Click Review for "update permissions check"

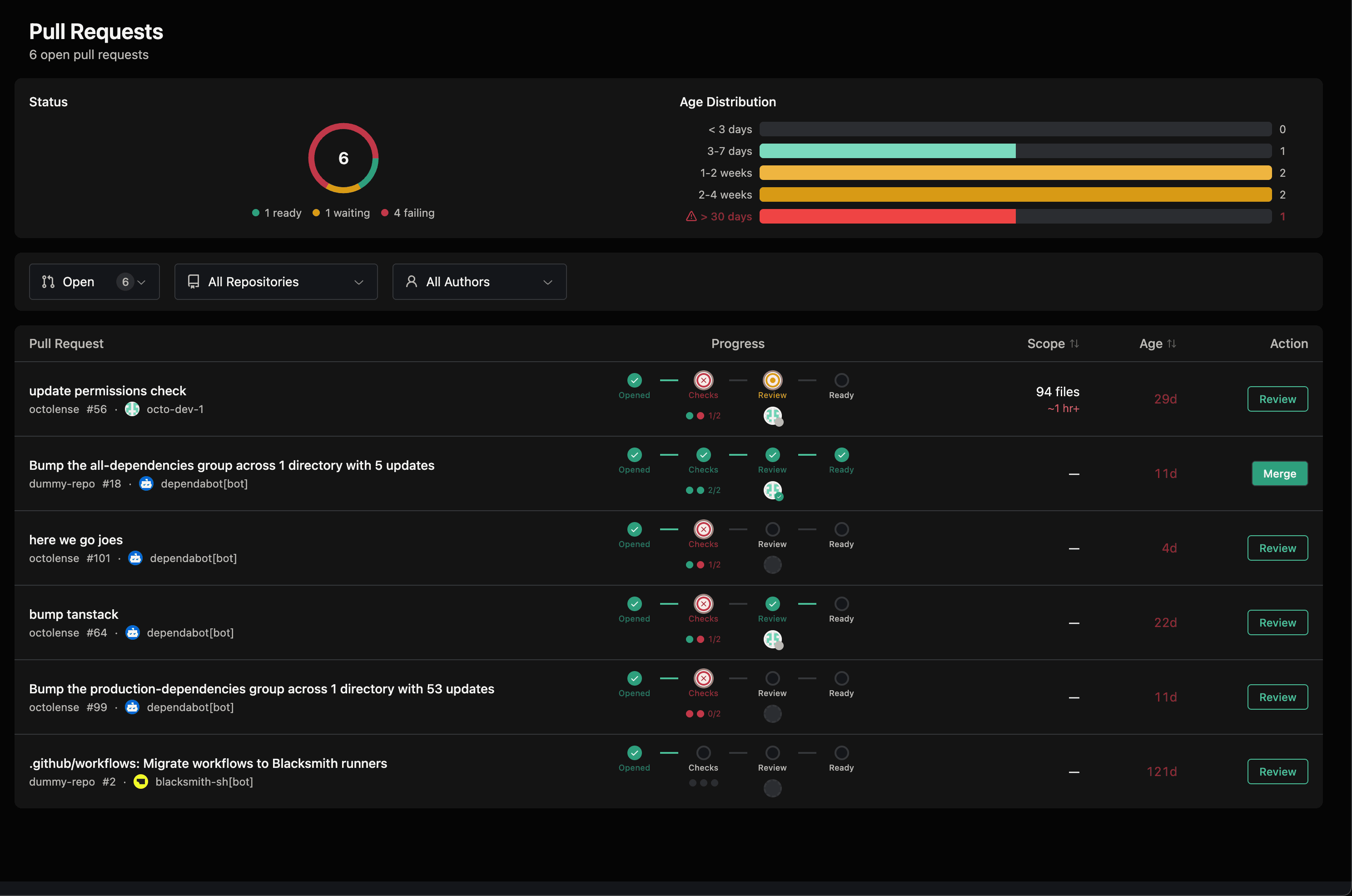click(x=1278, y=399)
